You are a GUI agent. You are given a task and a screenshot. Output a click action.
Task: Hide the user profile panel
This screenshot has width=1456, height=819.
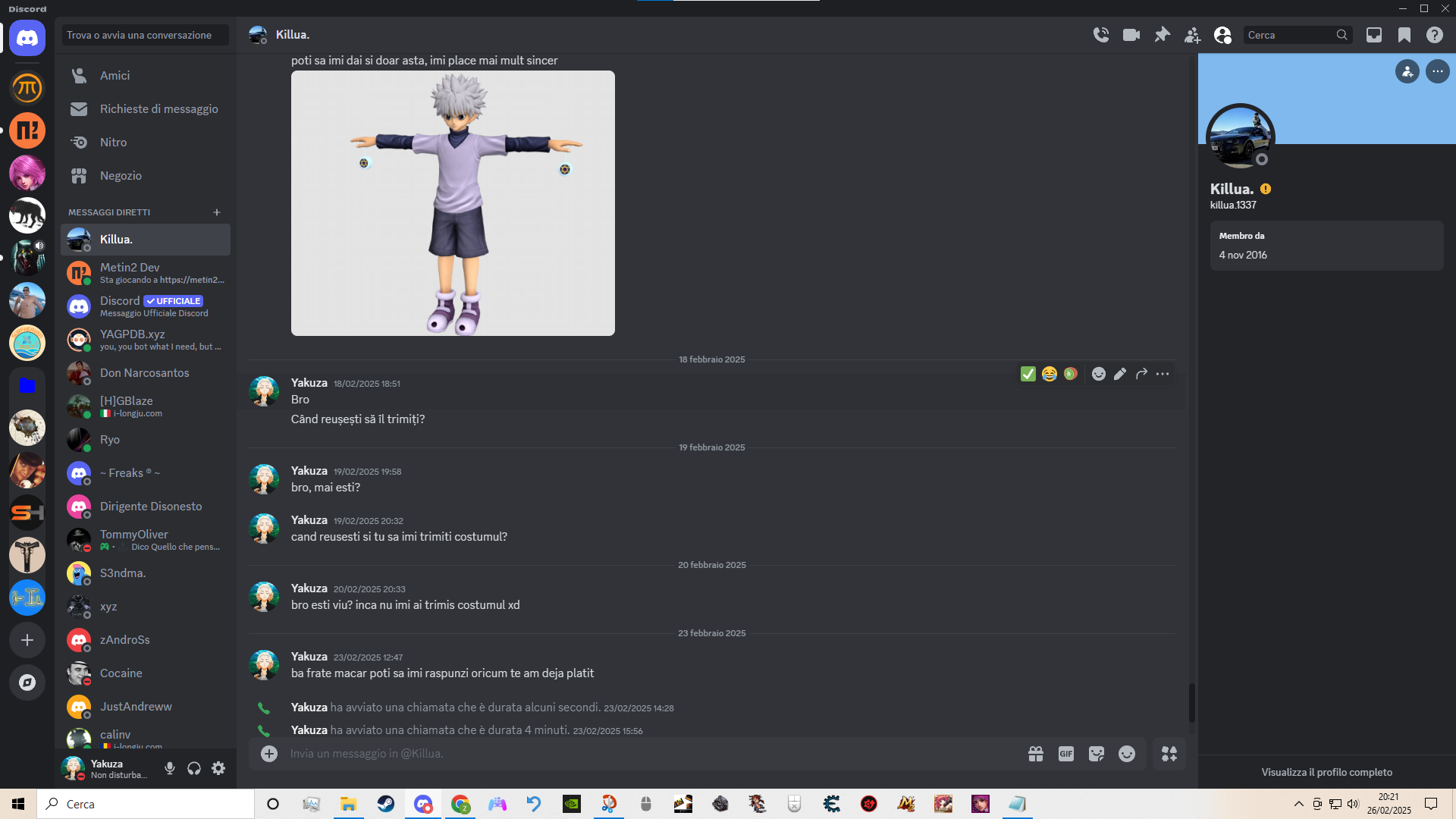(x=1222, y=35)
